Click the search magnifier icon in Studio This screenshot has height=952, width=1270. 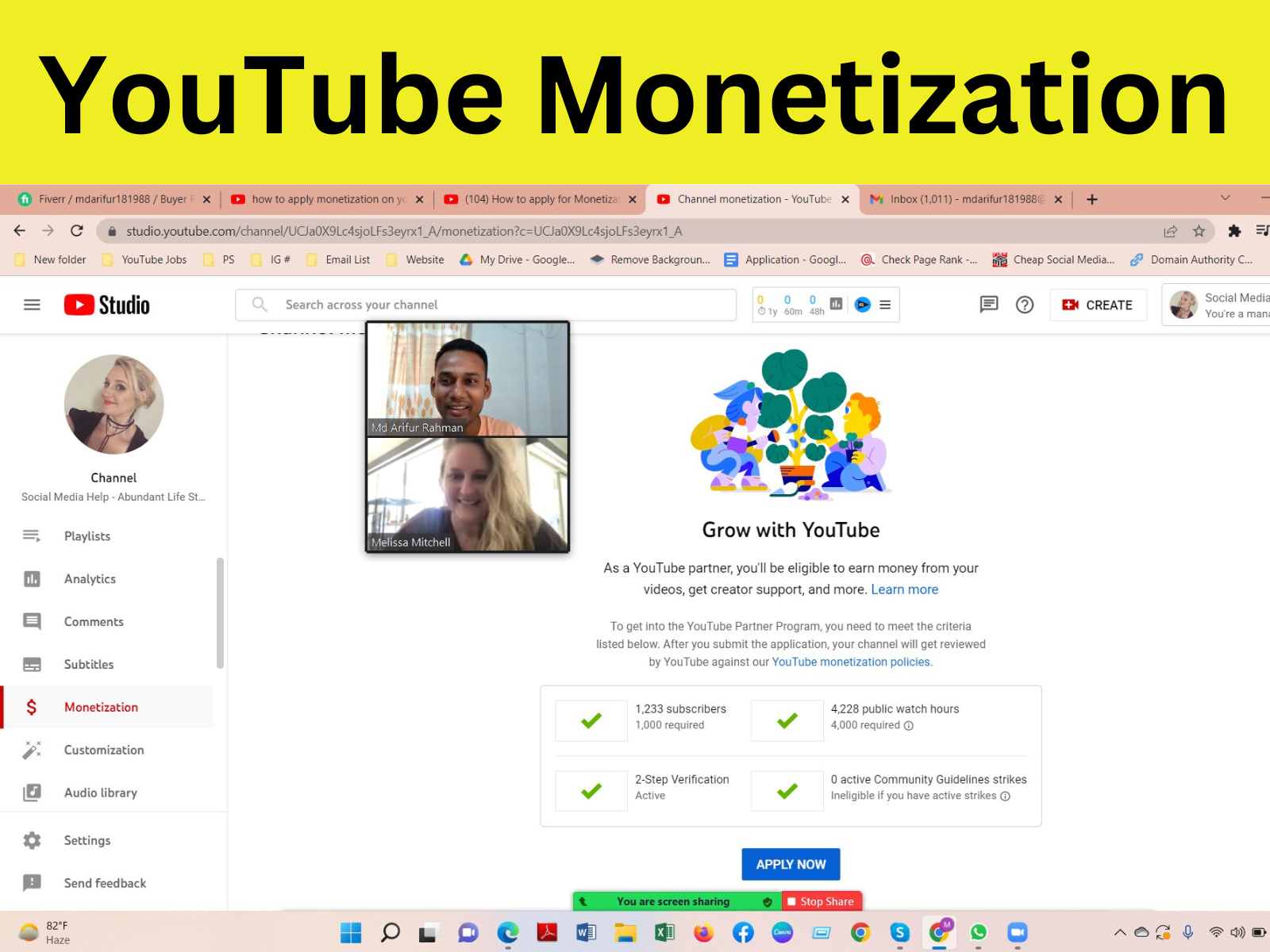(x=260, y=305)
